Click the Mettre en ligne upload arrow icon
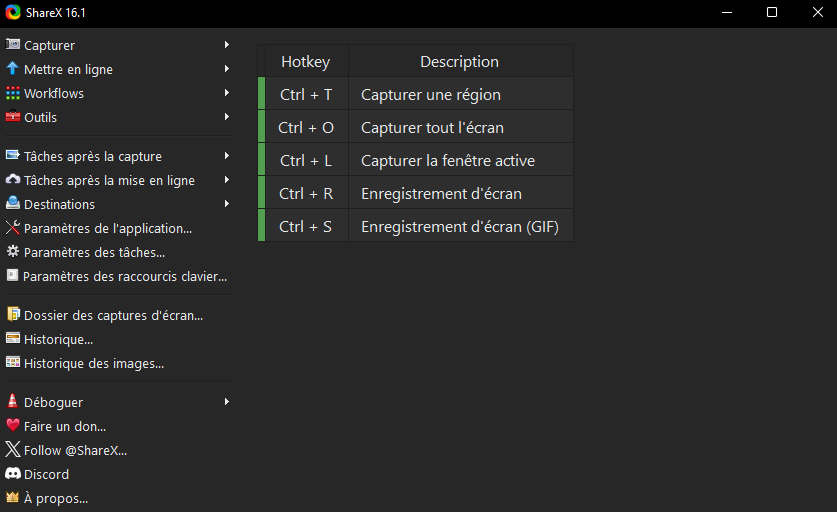This screenshot has height=512, width=837. click(x=13, y=68)
